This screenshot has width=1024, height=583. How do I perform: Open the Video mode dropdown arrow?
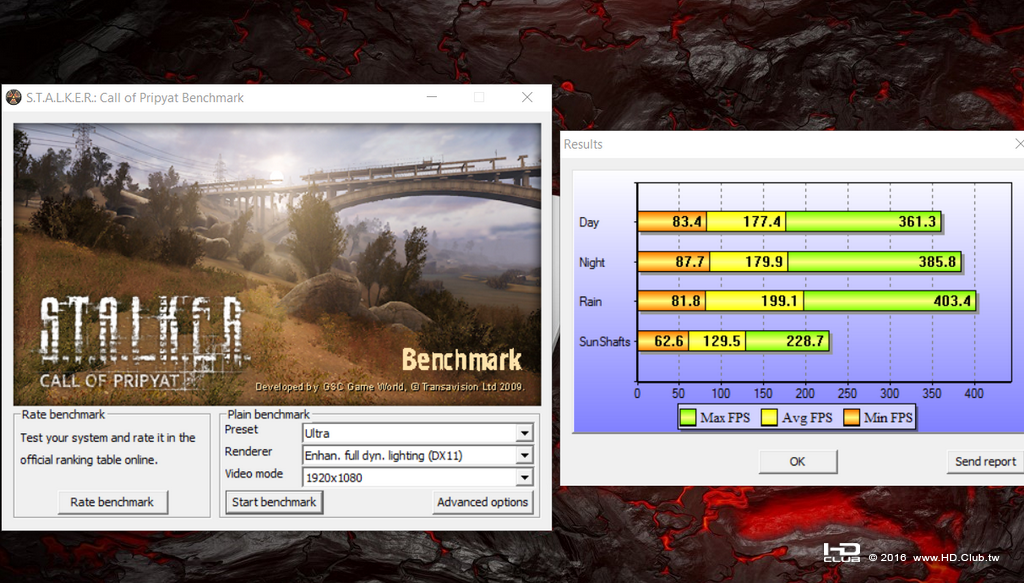pos(524,477)
